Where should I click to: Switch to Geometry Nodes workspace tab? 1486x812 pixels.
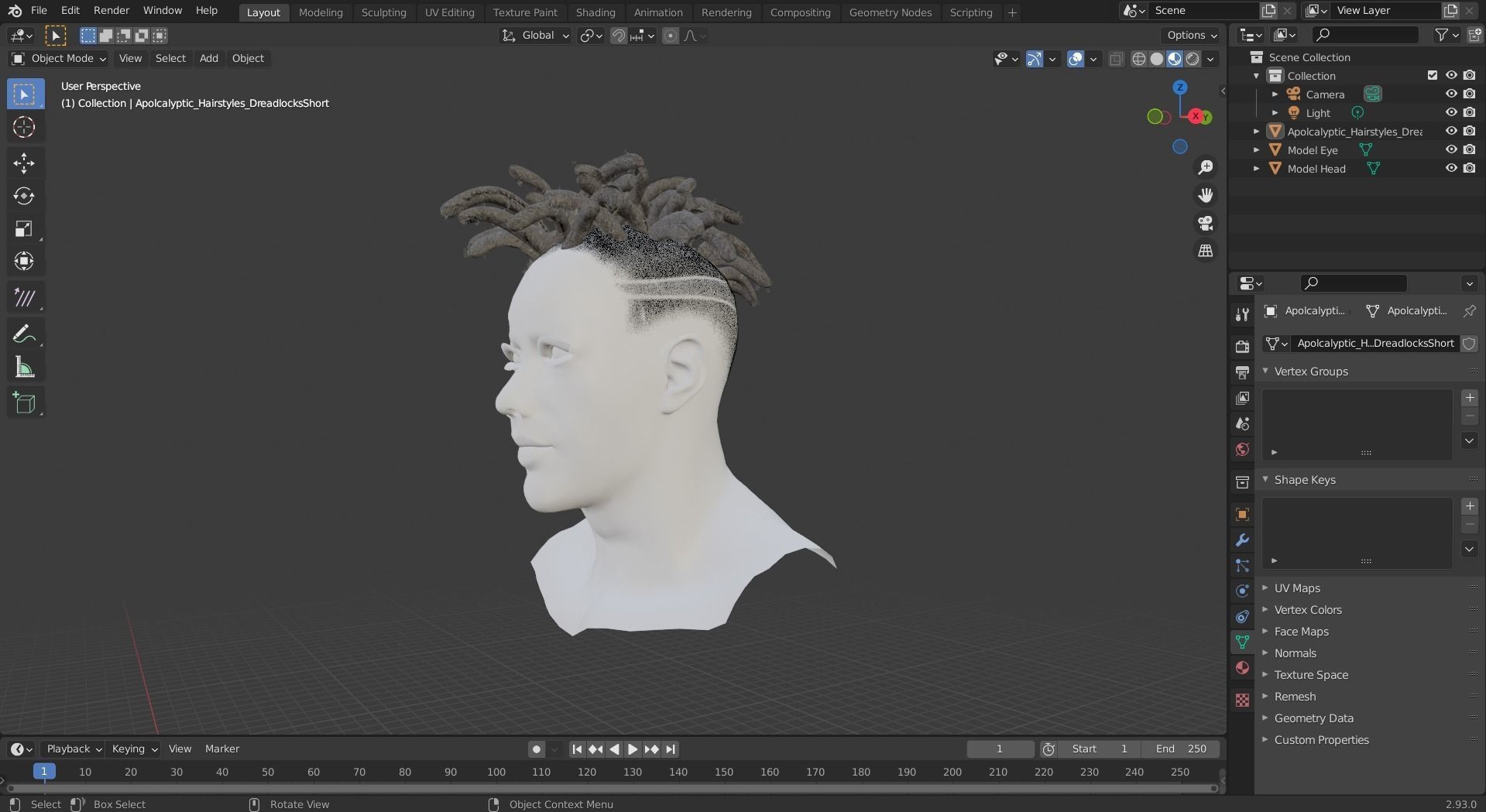(x=890, y=12)
